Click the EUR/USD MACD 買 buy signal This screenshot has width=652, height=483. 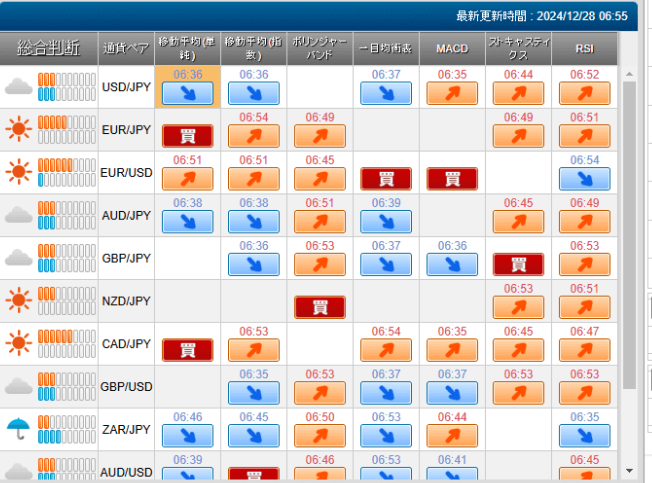pyautogui.click(x=452, y=179)
